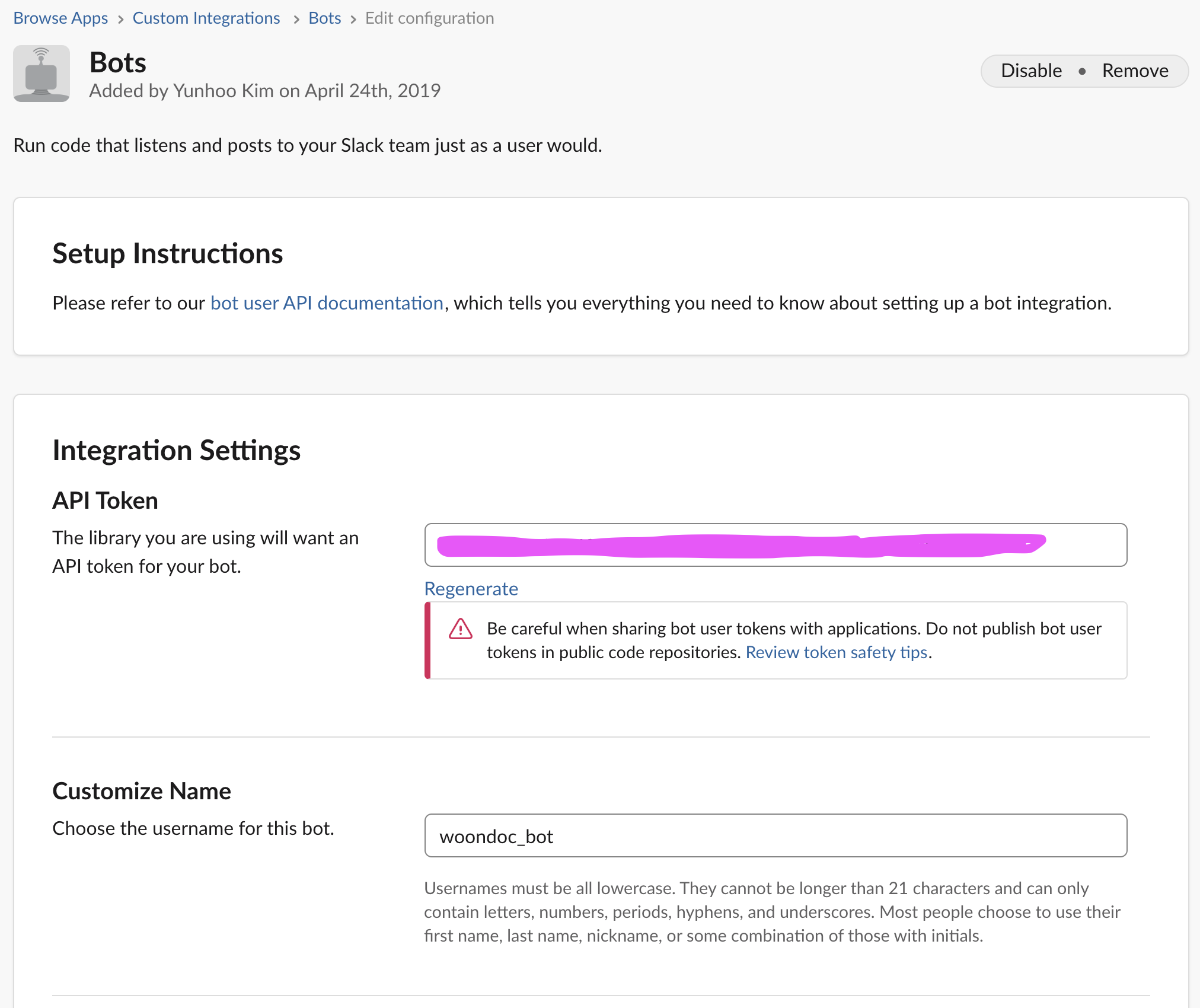Click Edit configuration breadcrumb text
Image resolution: width=1200 pixels, height=1008 pixels.
[x=429, y=18]
